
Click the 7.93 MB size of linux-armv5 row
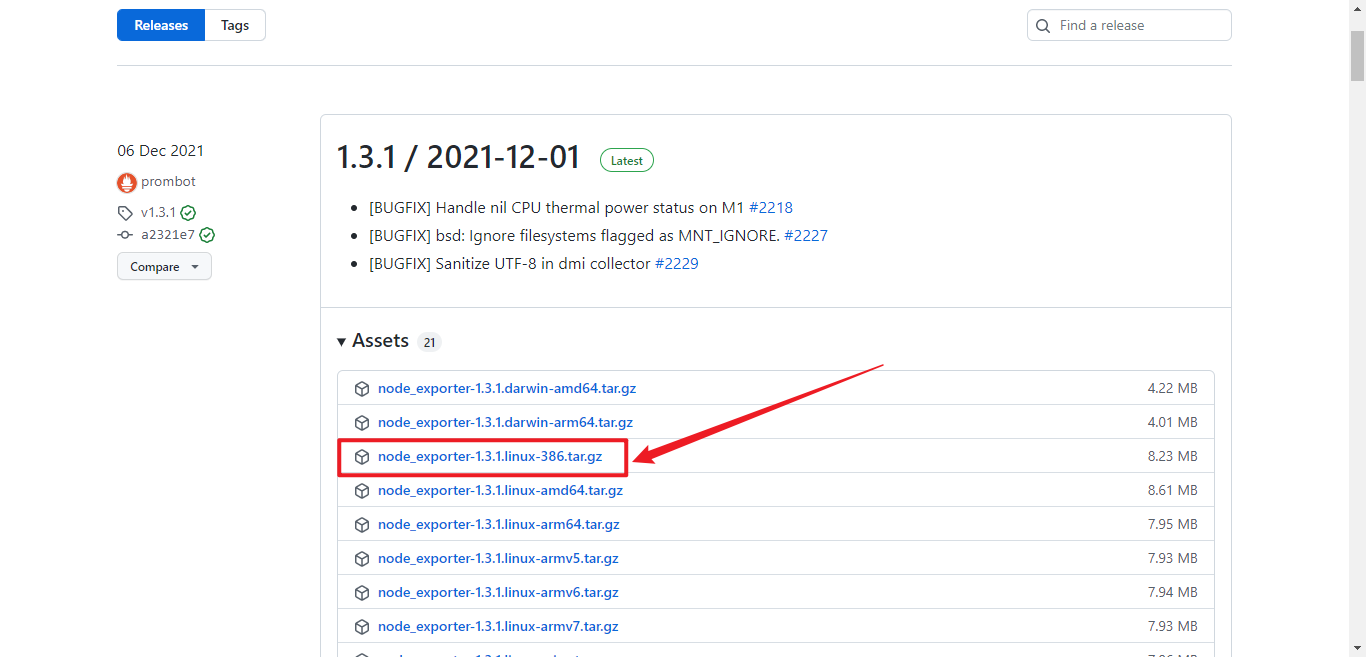[1172, 558]
